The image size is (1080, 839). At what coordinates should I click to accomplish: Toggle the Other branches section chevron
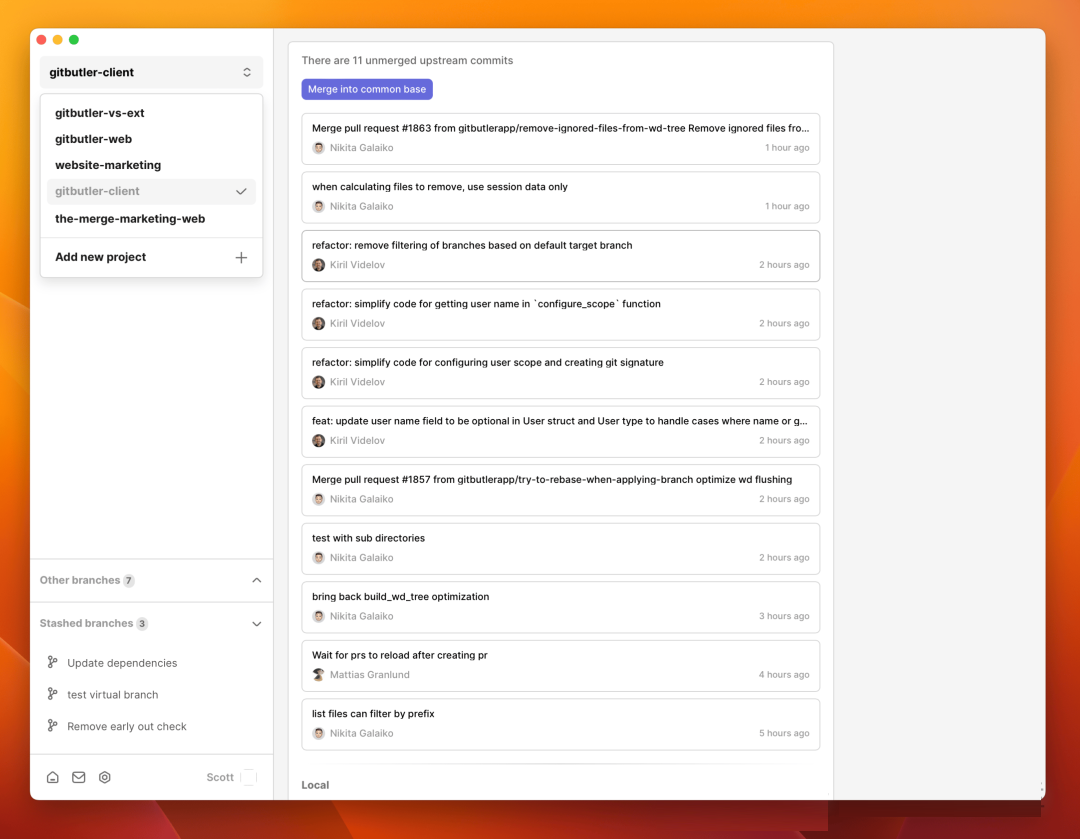coord(257,580)
